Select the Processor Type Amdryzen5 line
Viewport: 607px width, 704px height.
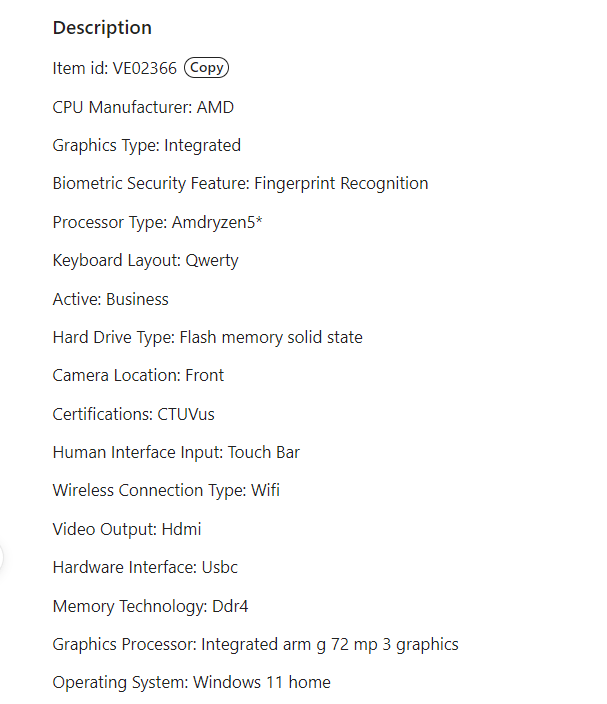[x=157, y=222]
